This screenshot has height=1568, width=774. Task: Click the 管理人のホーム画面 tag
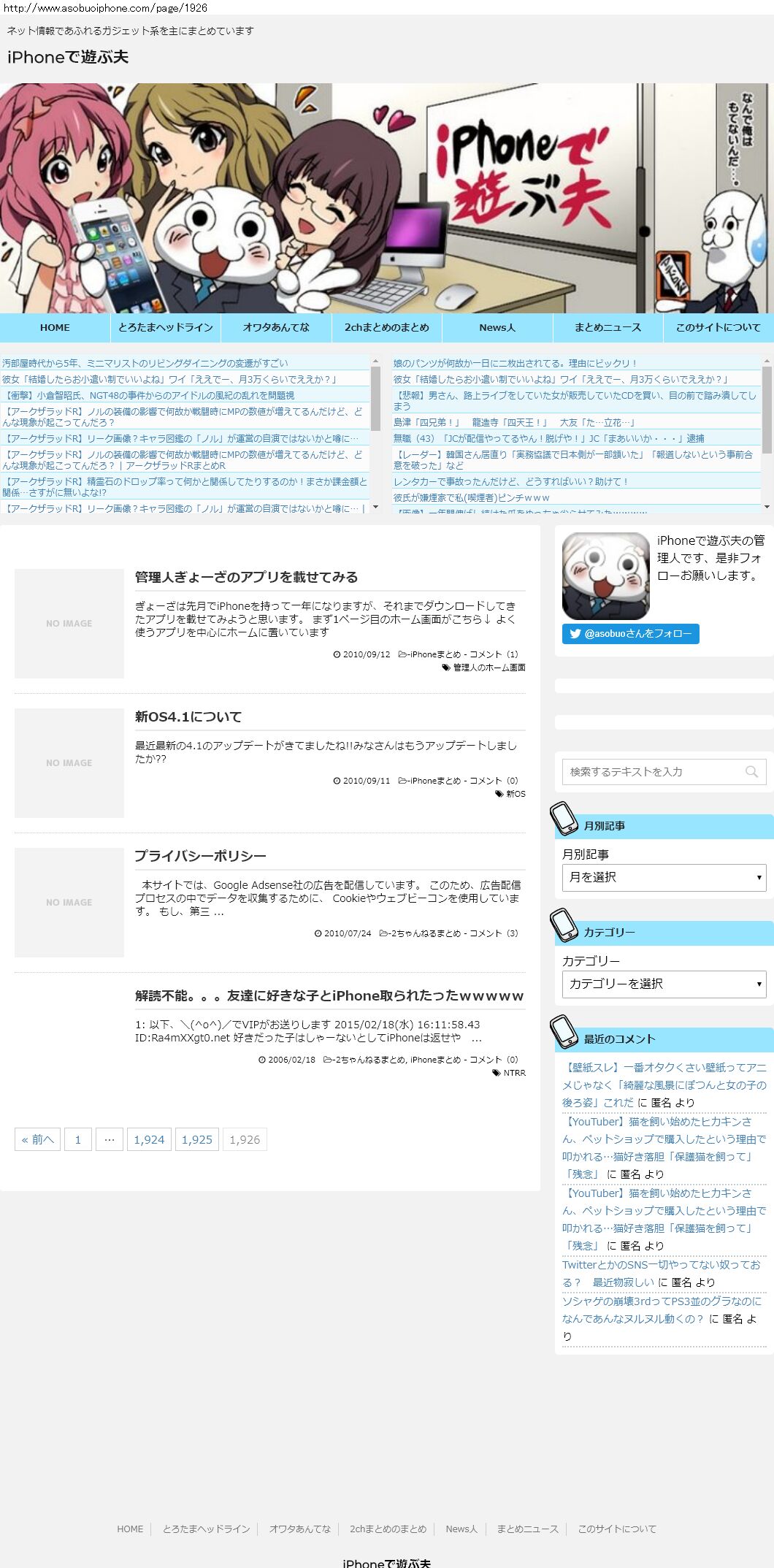click(x=489, y=668)
